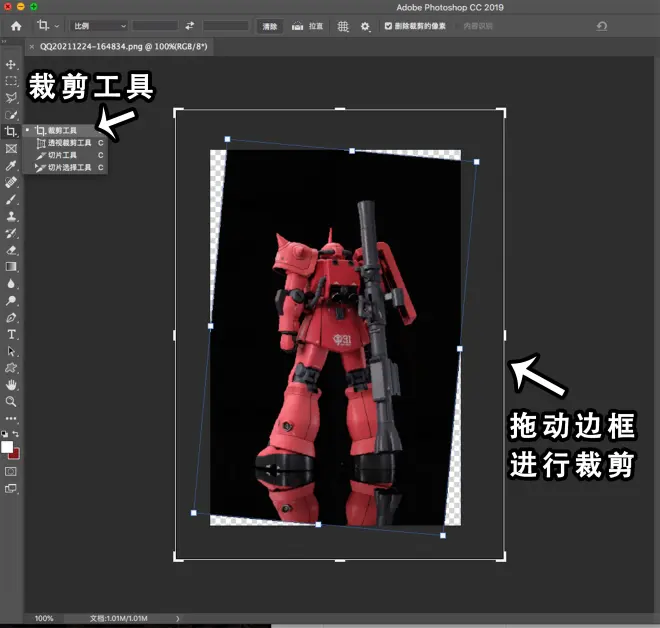Viewport: 660px width, 628px height.
Task: Click the 文档:1.01M/1.01M status info
Action: (119, 618)
